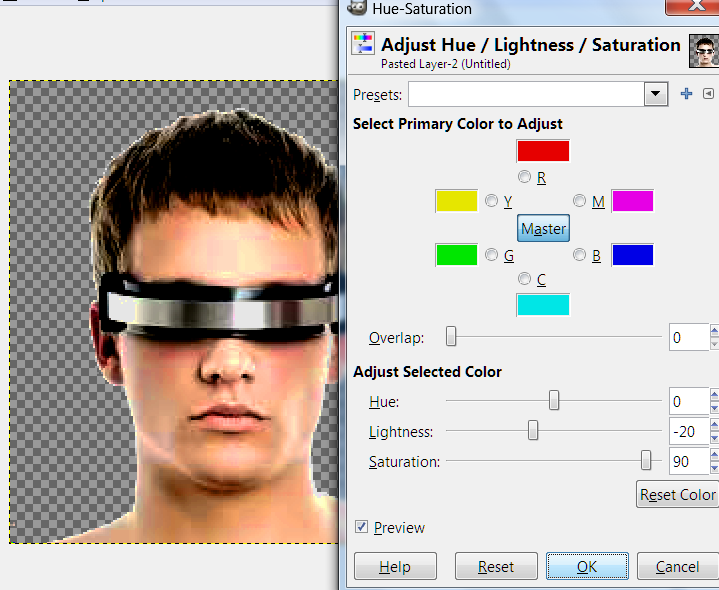Click the red color swatch
The image size is (719, 590).
point(543,151)
